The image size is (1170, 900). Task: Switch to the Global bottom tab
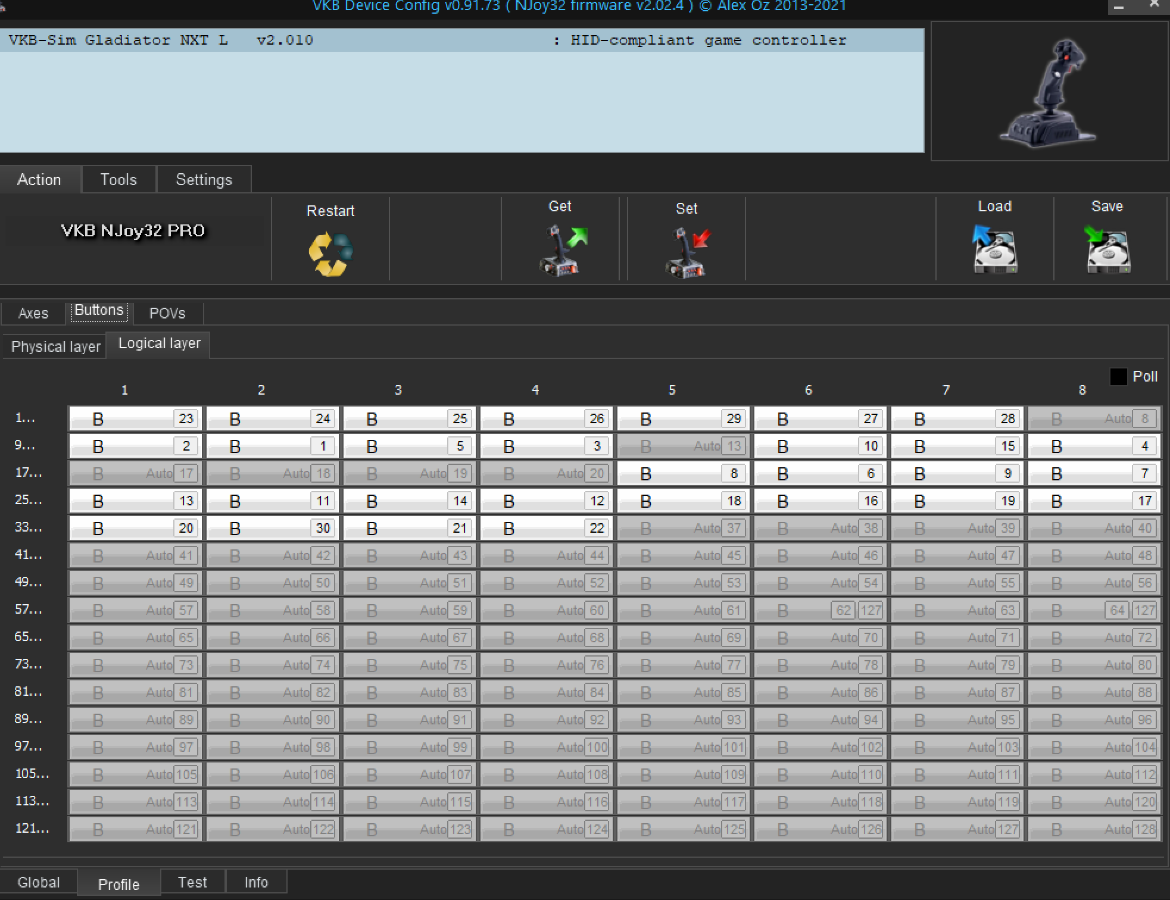39,882
